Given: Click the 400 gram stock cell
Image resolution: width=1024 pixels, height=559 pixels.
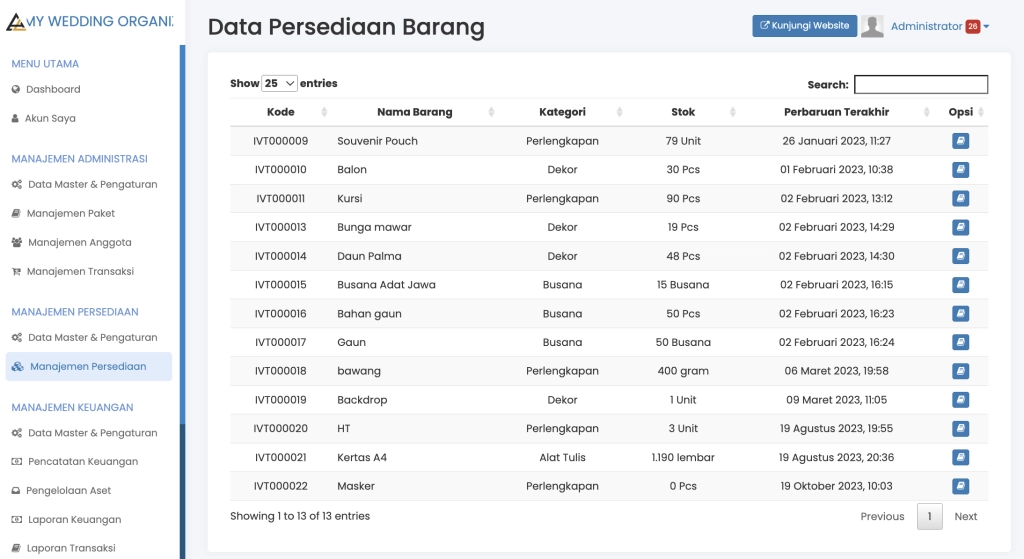Looking at the screenshot, I should [x=683, y=371].
